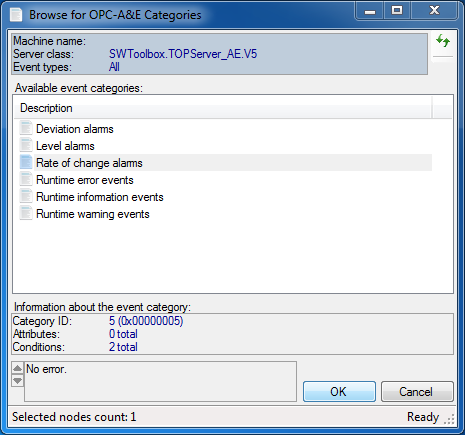
Task: Click the Deviation alarms document icon
Action: point(26,129)
